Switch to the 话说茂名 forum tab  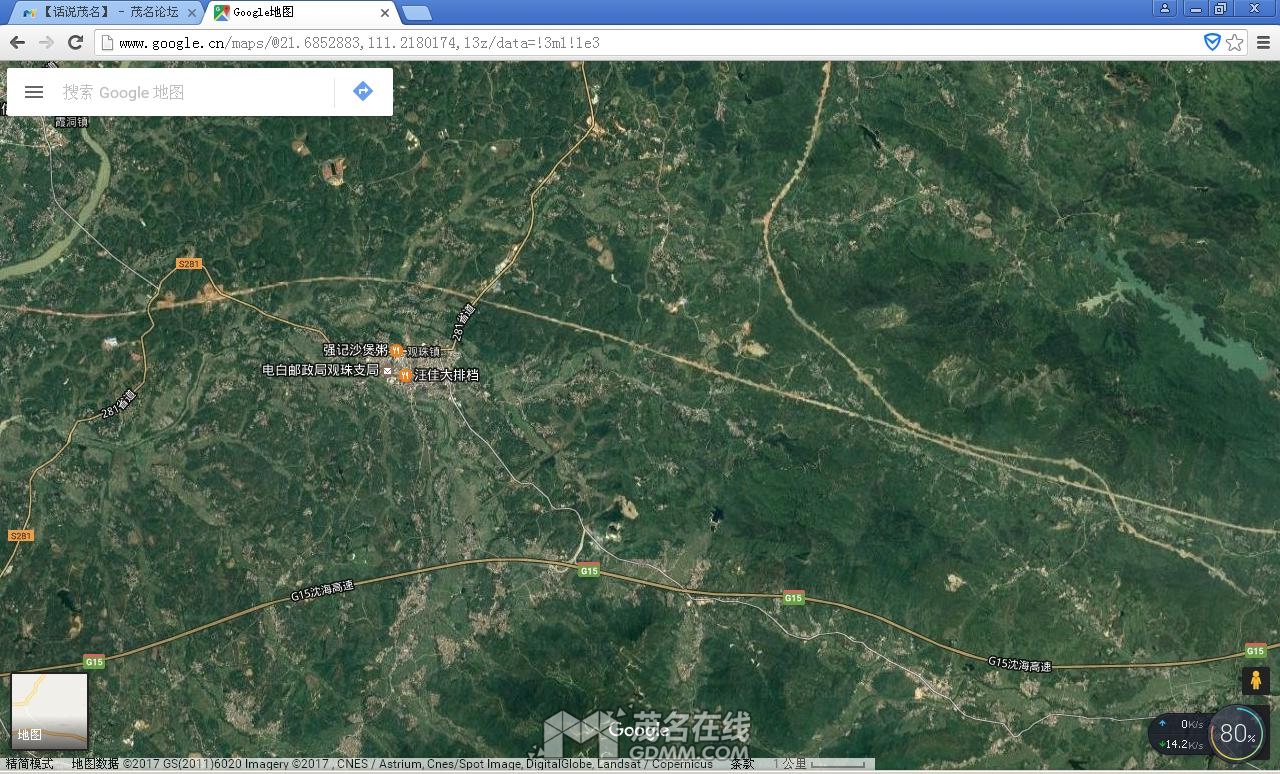click(x=100, y=13)
